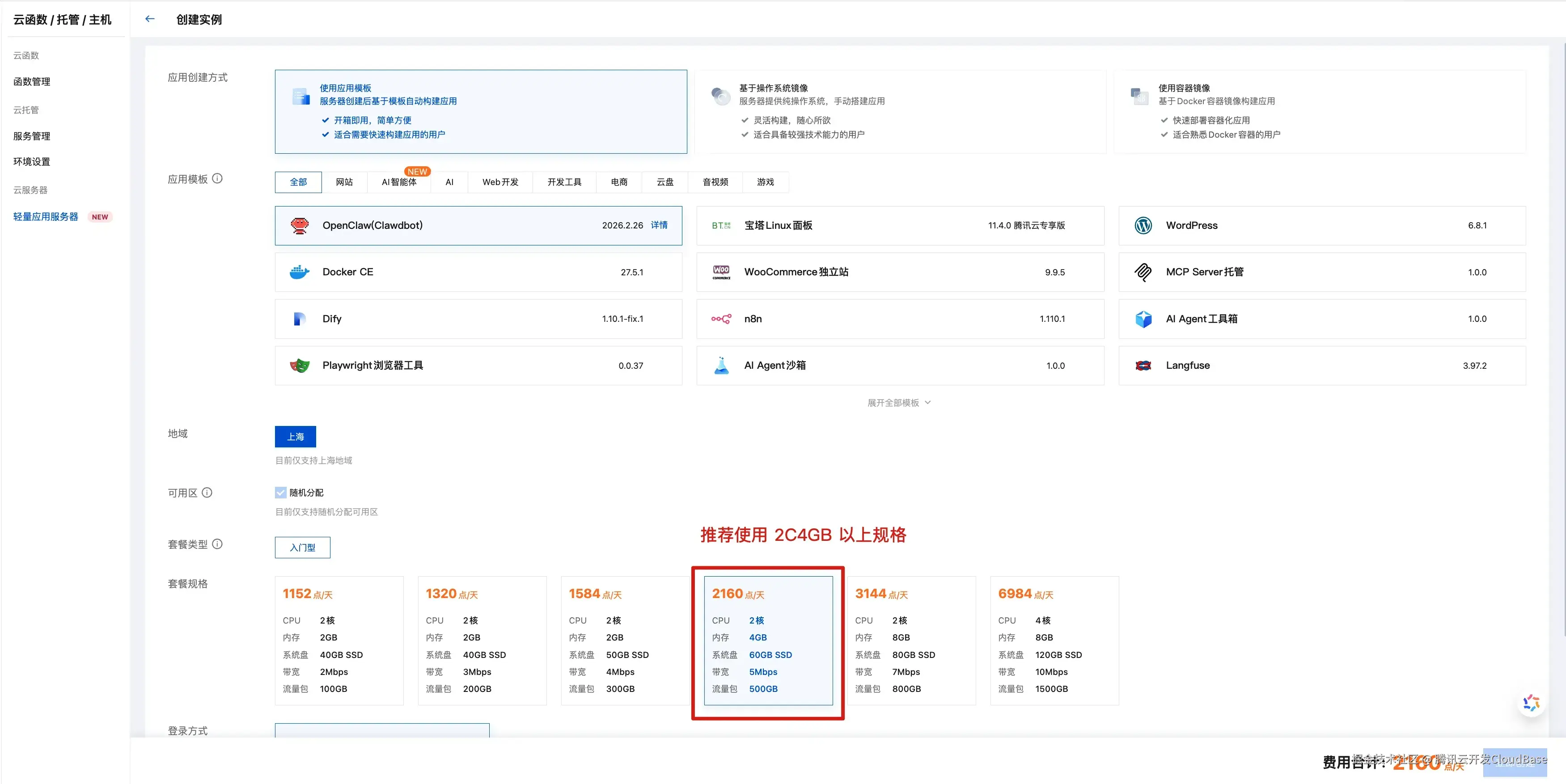Open 服务管理 from the sidebar
1566x784 pixels.
(x=32, y=135)
